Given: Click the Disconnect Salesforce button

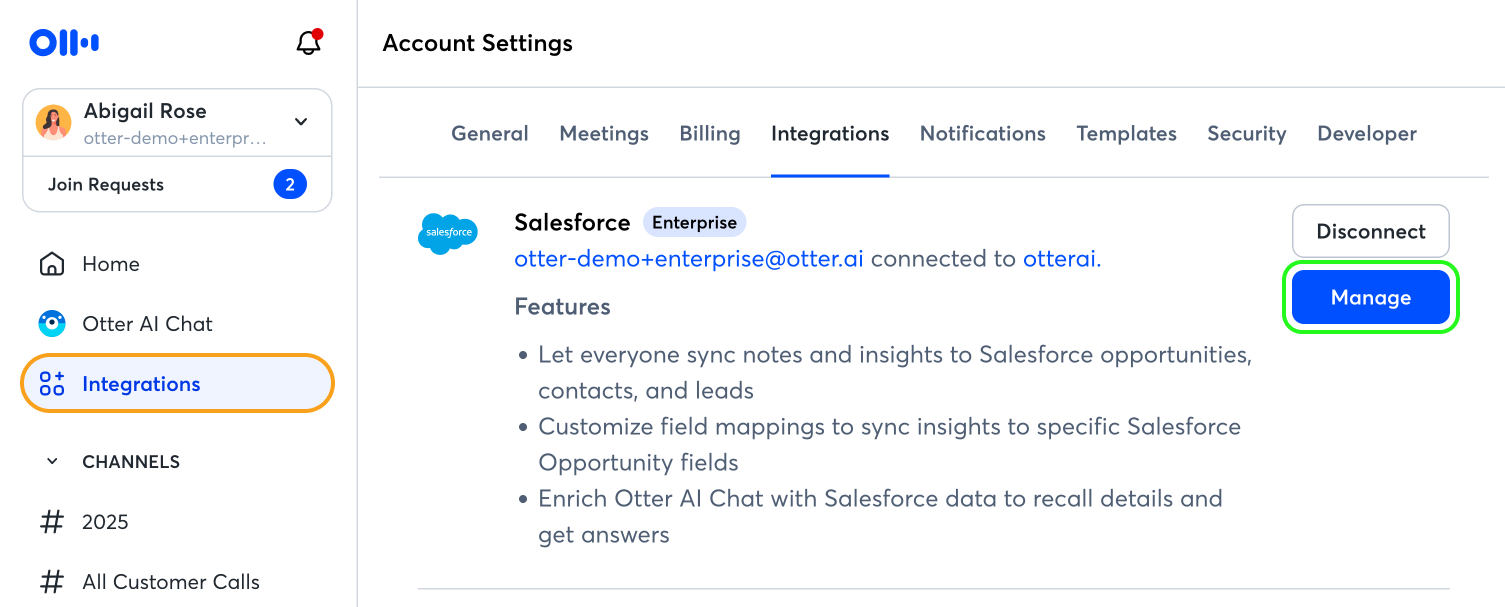Looking at the screenshot, I should tap(1370, 231).
